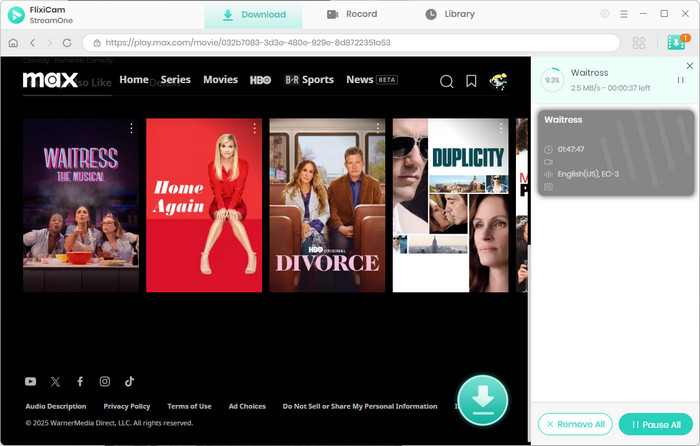
Task: Open Facebook social icon
Action: 80,381
